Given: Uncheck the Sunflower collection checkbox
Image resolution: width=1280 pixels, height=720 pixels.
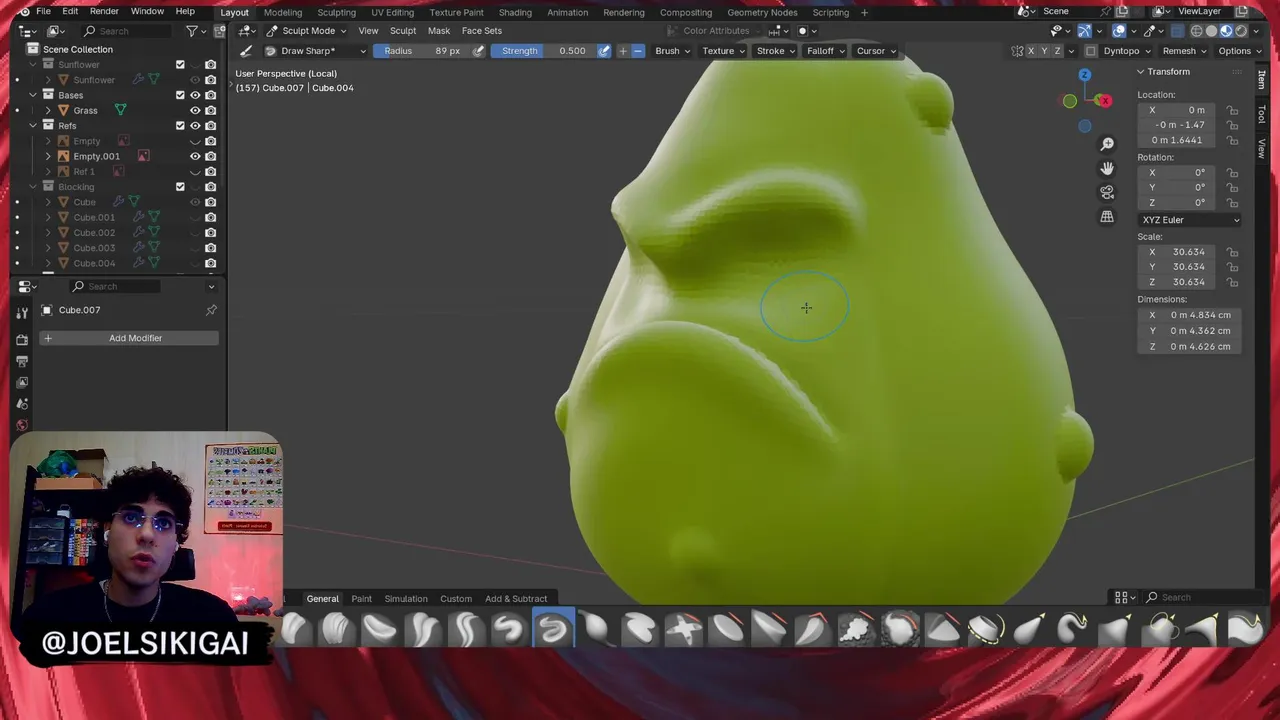Looking at the screenshot, I should 180,64.
